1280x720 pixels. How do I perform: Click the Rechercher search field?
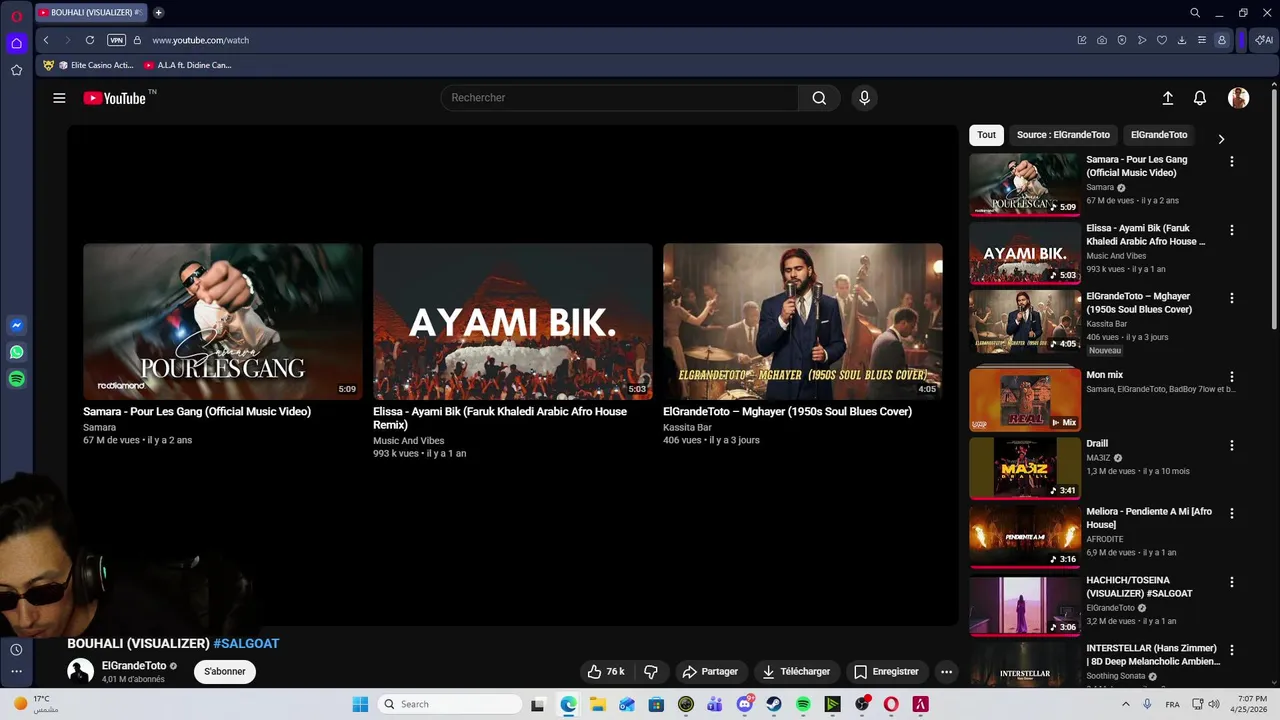pos(620,98)
